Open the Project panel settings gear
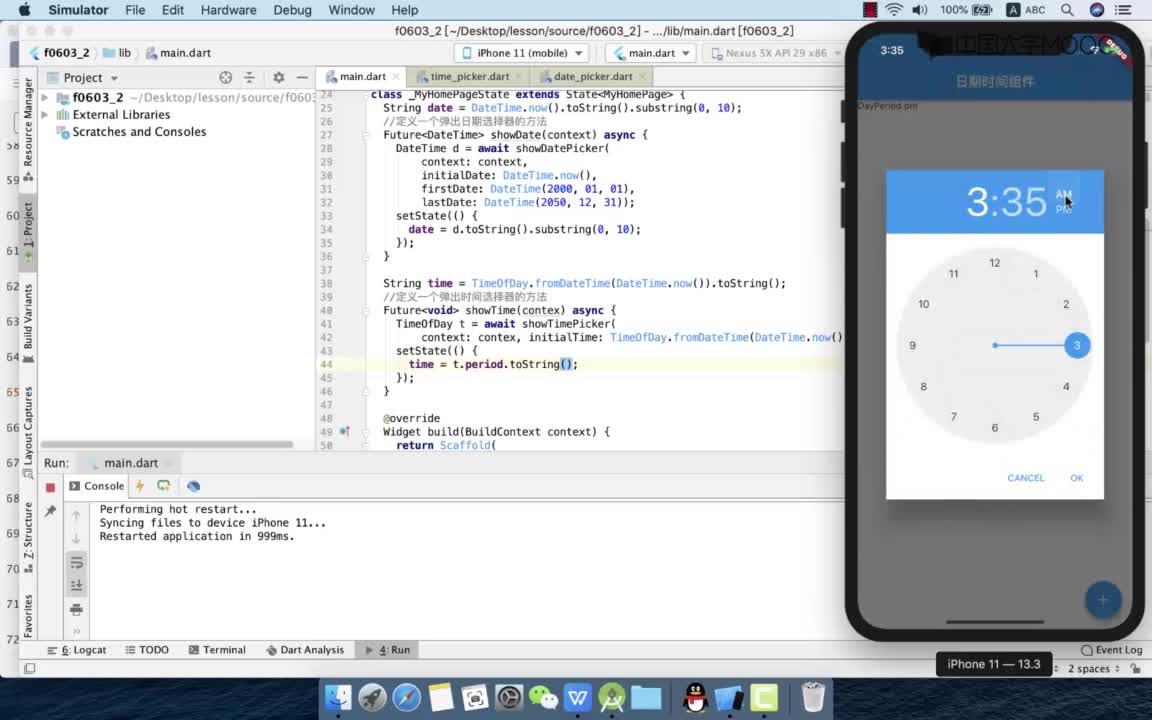This screenshot has width=1152, height=720. click(278, 77)
